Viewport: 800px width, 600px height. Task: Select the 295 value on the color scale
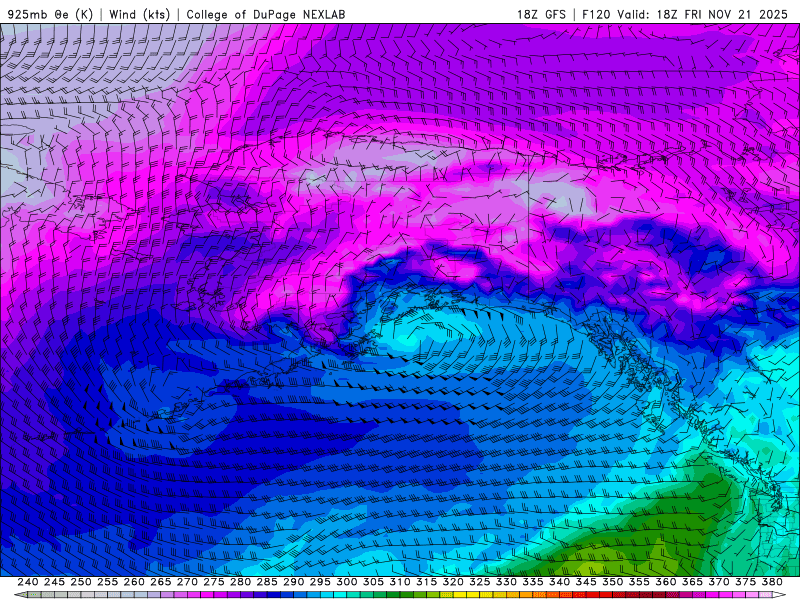tap(320, 582)
